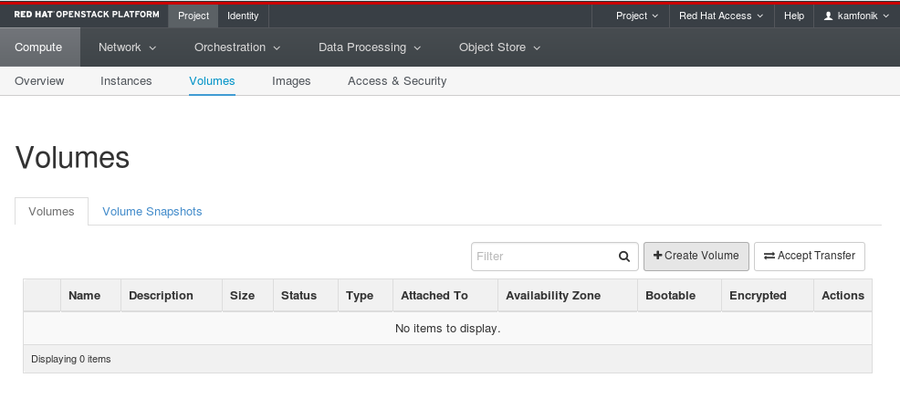
Task: Go to the Overview page
Action: click(x=40, y=81)
